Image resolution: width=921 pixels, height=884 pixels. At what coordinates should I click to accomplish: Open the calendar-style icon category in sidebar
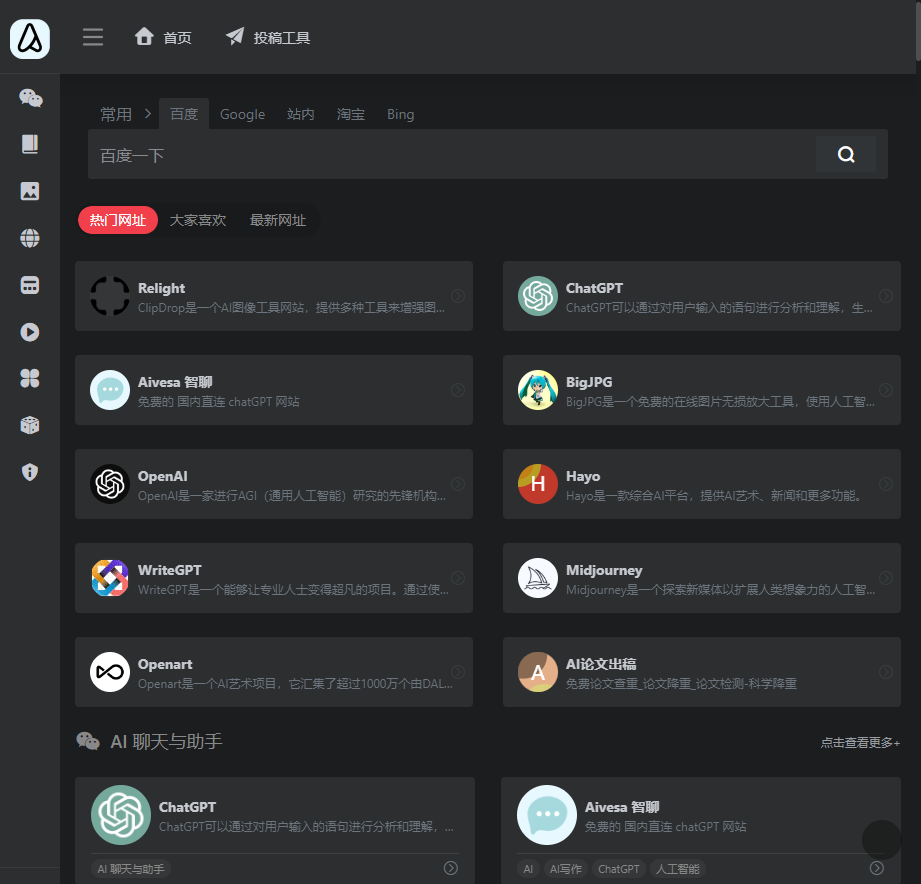(30, 285)
